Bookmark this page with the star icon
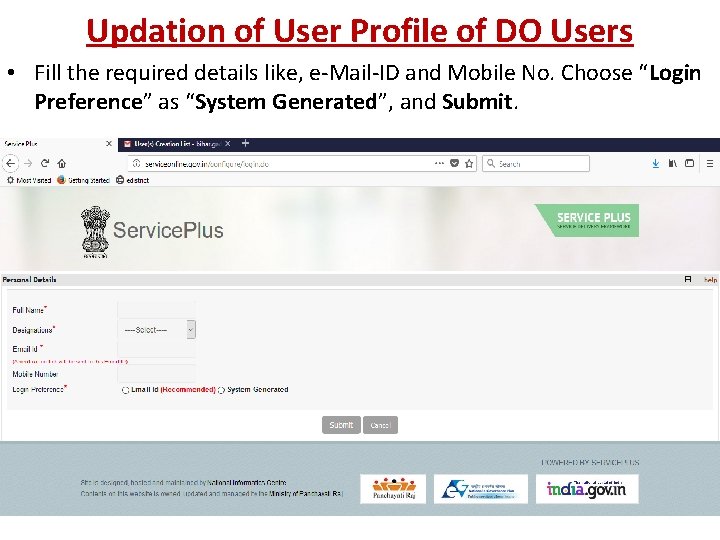Screen dimensions: 720x540 click(x=469, y=163)
